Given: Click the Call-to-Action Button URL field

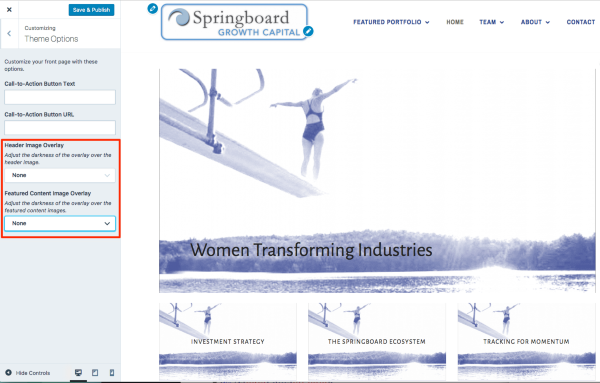Looking at the screenshot, I should [x=60, y=128].
